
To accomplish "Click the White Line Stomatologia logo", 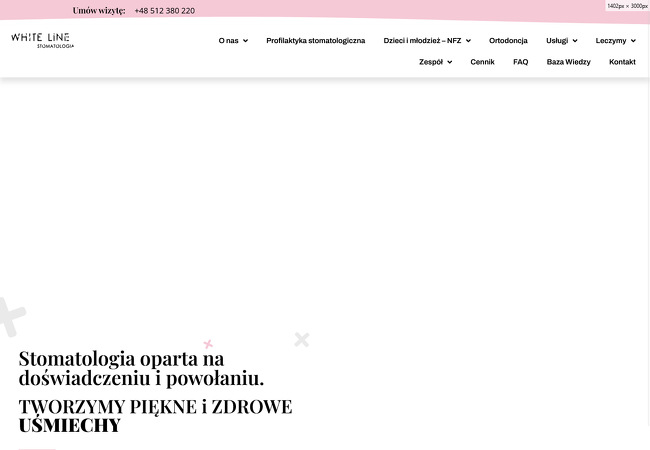I will (42, 41).
